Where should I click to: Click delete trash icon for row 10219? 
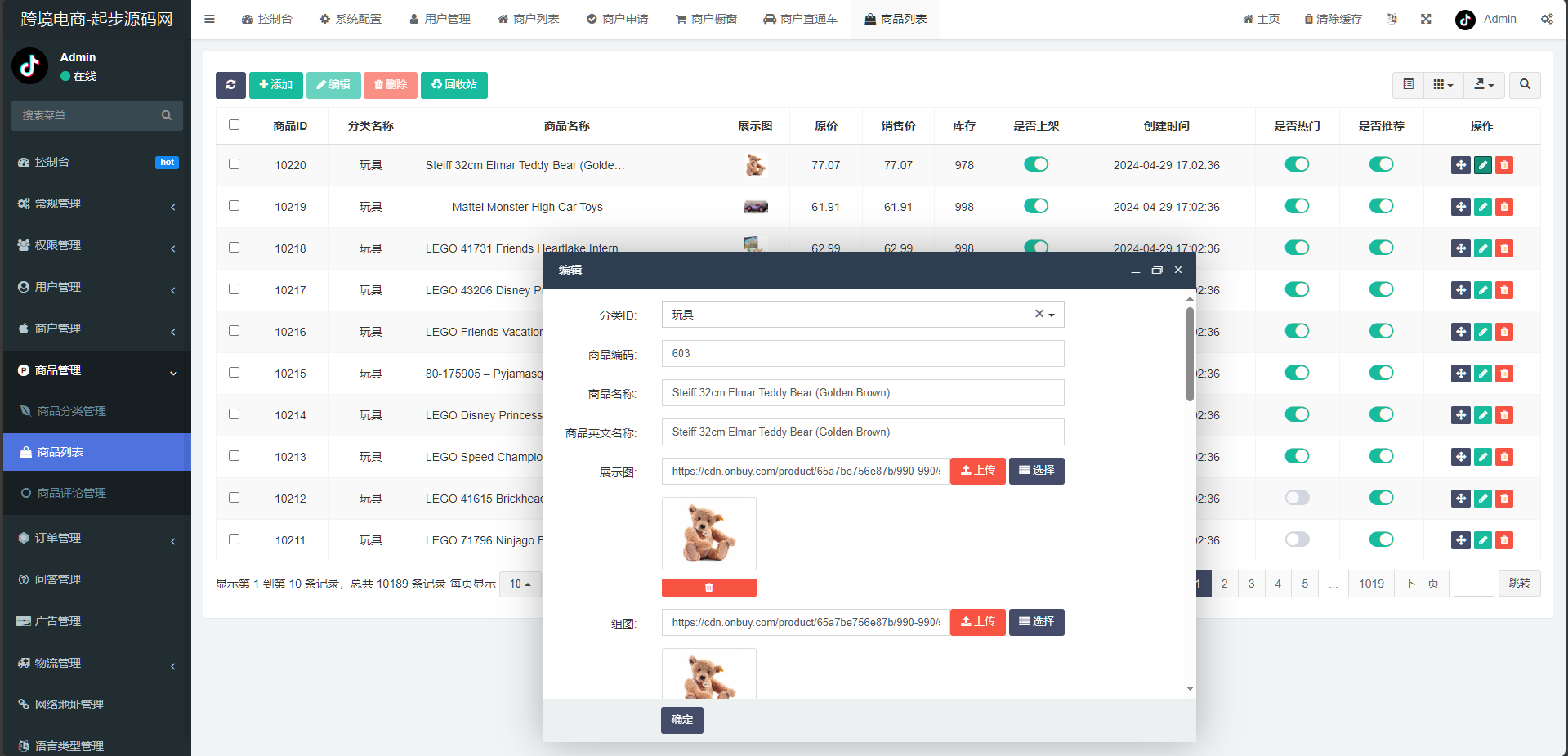pyautogui.click(x=1503, y=207)
